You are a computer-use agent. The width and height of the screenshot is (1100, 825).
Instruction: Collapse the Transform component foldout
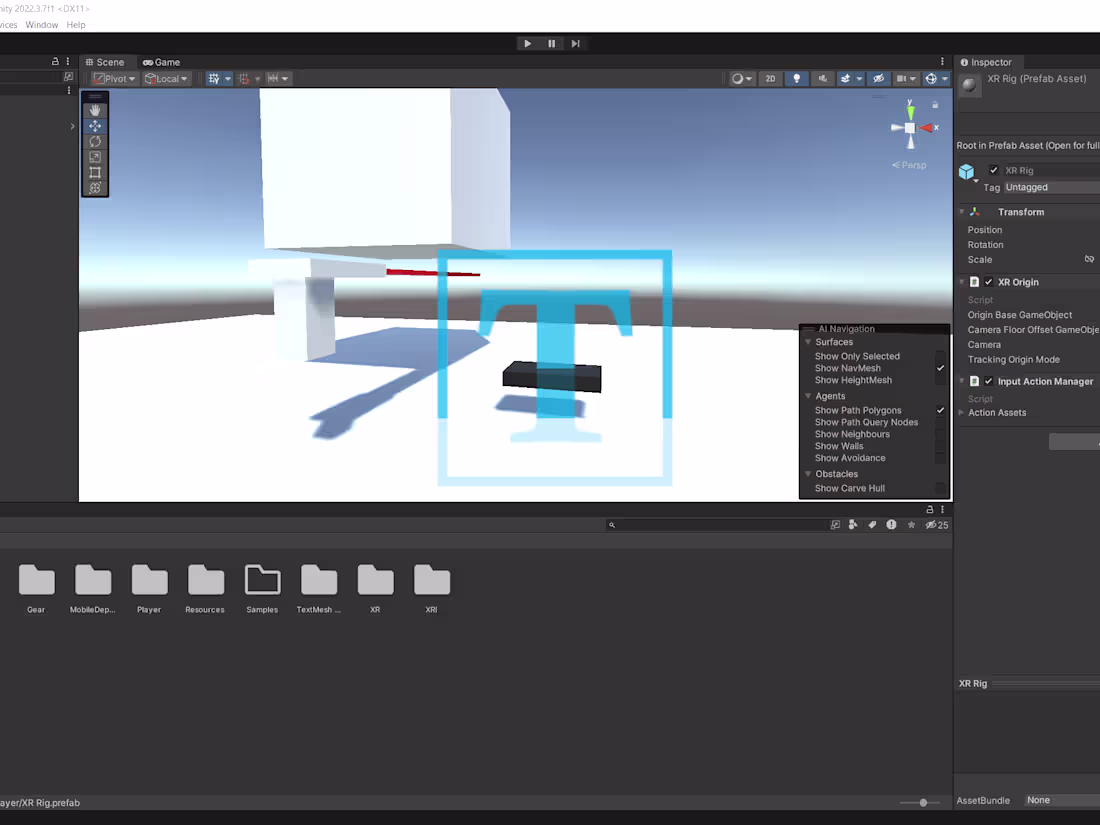962,212
